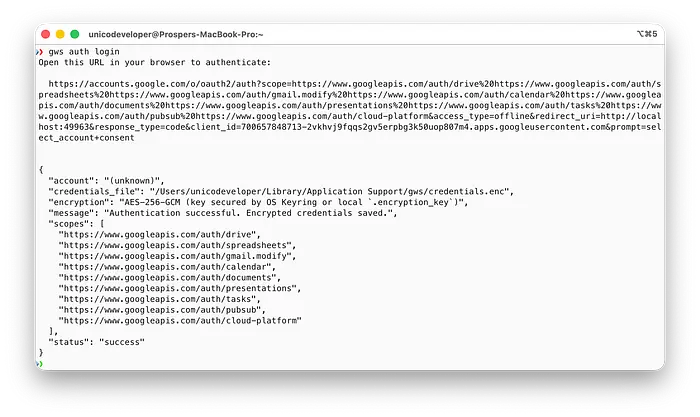Click the red prompt chevron before gws
This screenshot has width=700, height=417.
point(40,52)
